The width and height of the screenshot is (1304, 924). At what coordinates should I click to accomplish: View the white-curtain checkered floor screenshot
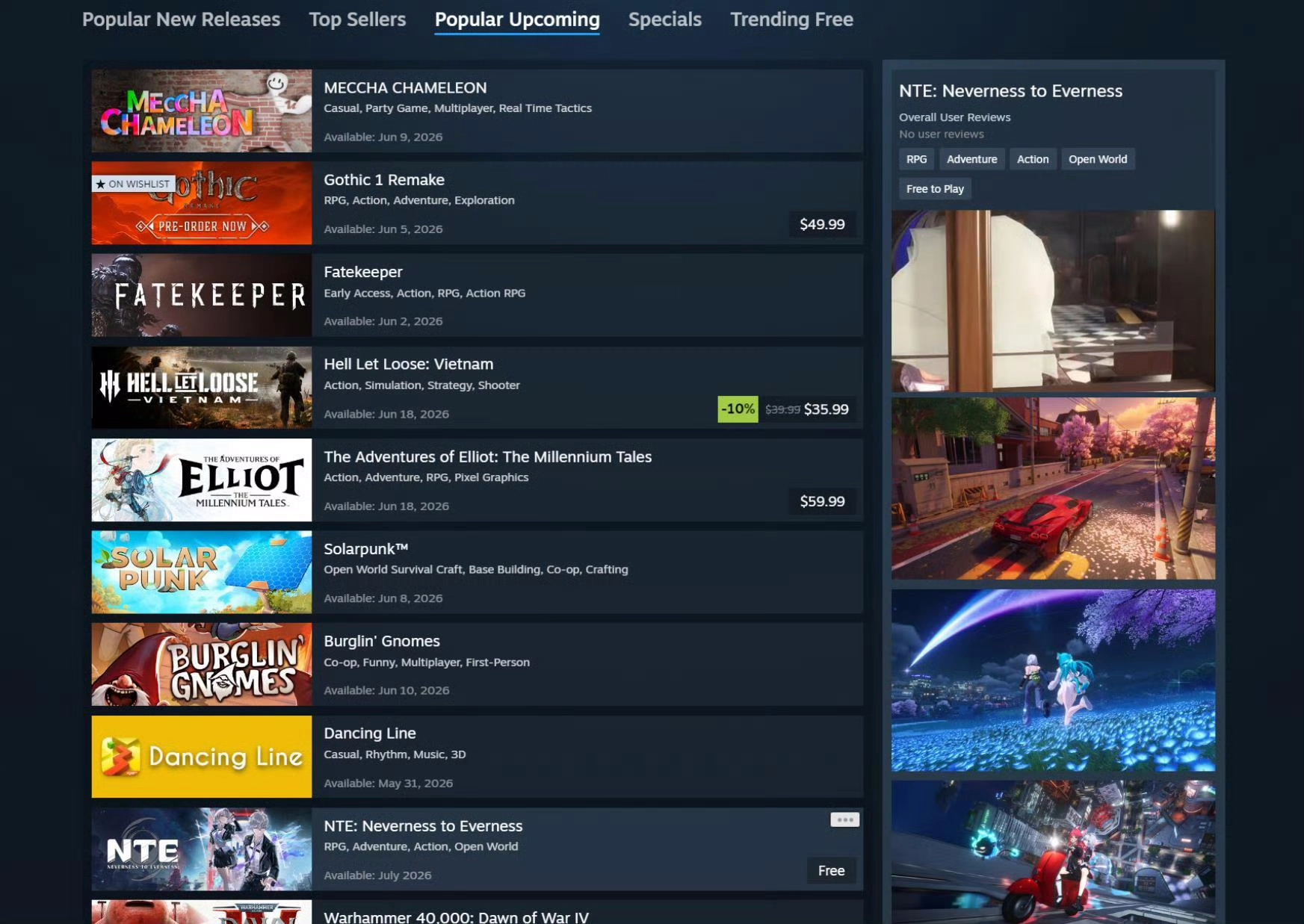coord(1053,301)
